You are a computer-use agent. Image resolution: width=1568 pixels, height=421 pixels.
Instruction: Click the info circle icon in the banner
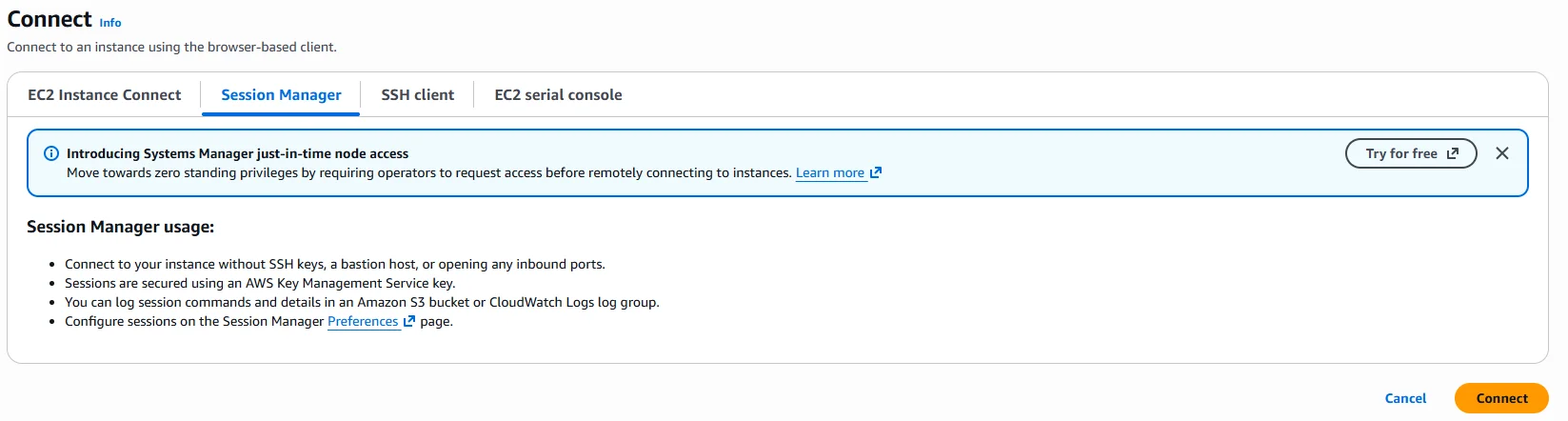[51, 153]
